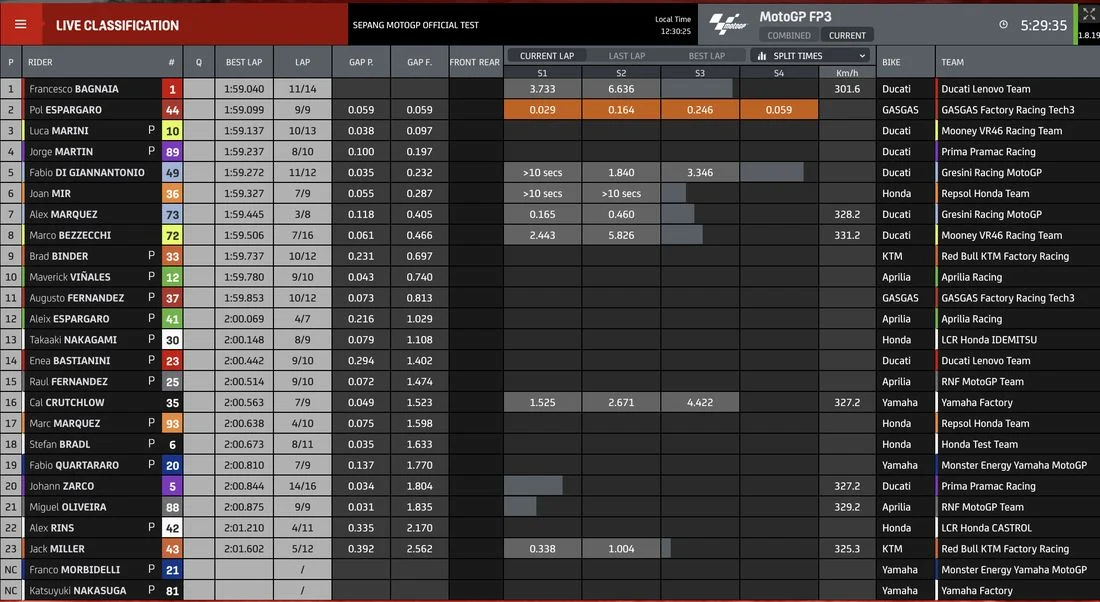Click the Mooney VR46 Racing Team for Marini
Screen dimensions: 1100x602
pyautogui.click(x=1001, y=131)
